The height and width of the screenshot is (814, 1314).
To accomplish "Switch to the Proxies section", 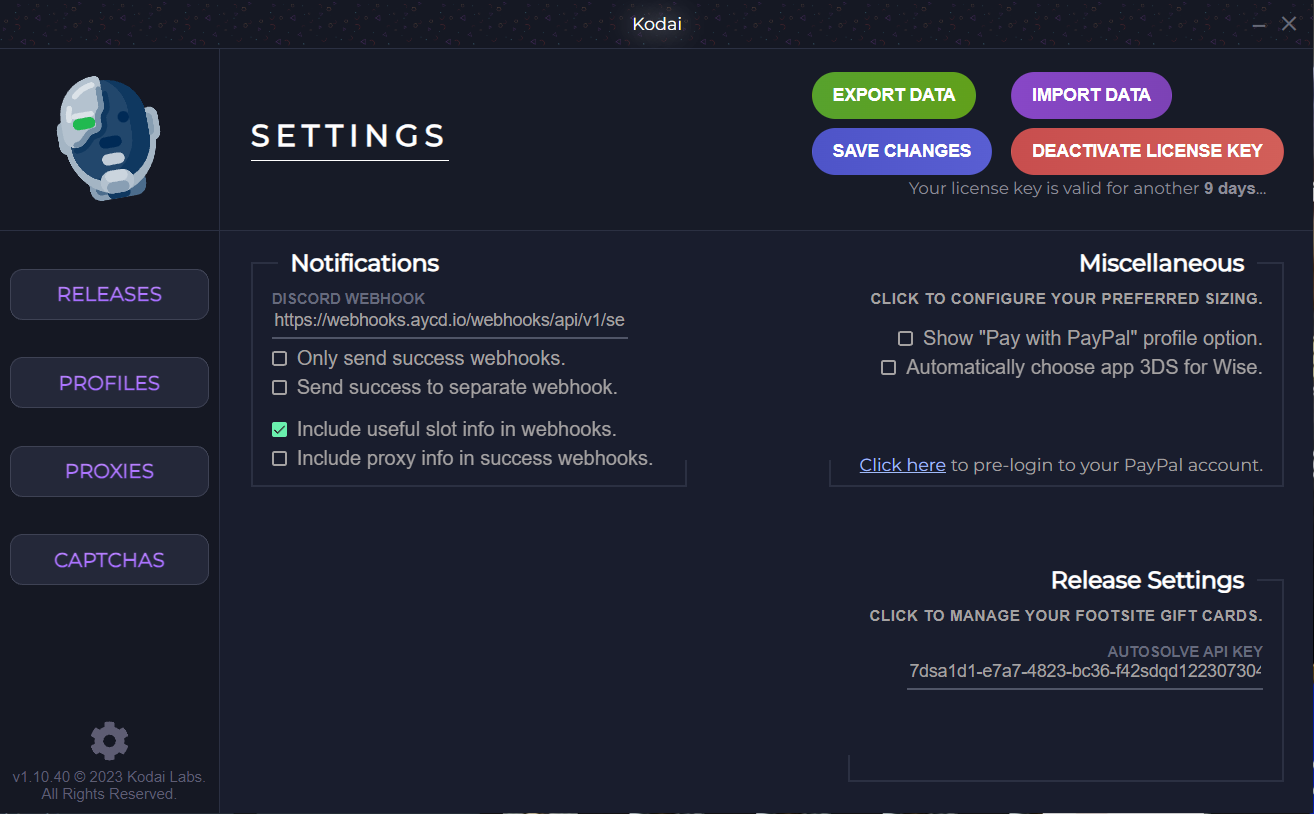I will click(x=109, y=471).
